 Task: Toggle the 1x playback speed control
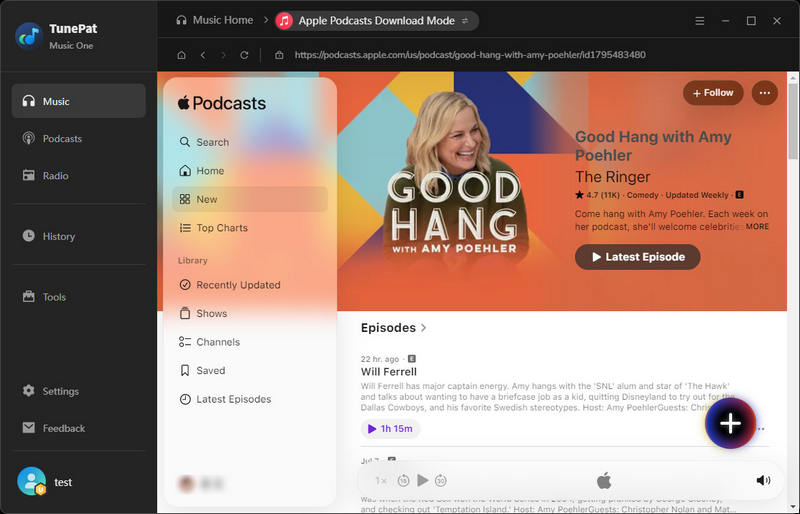coord(381,480)
